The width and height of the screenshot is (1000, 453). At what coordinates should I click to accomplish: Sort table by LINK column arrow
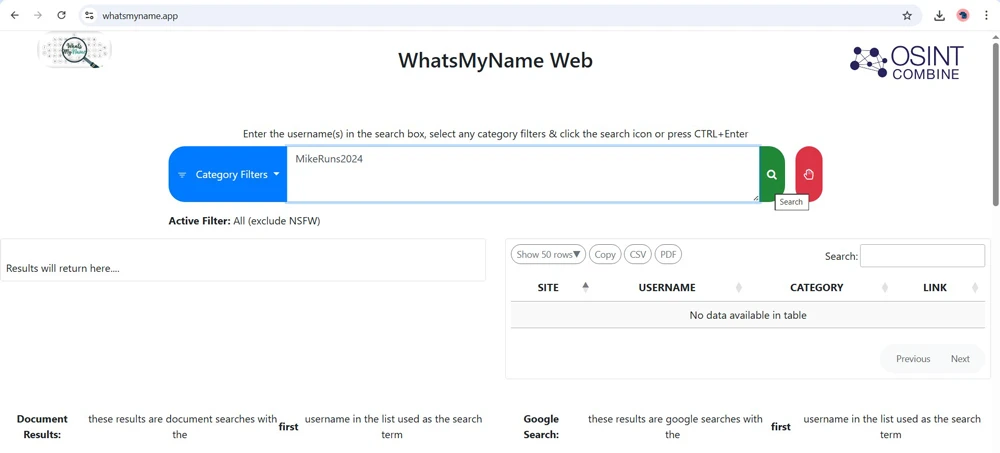(x=975, y=288)
